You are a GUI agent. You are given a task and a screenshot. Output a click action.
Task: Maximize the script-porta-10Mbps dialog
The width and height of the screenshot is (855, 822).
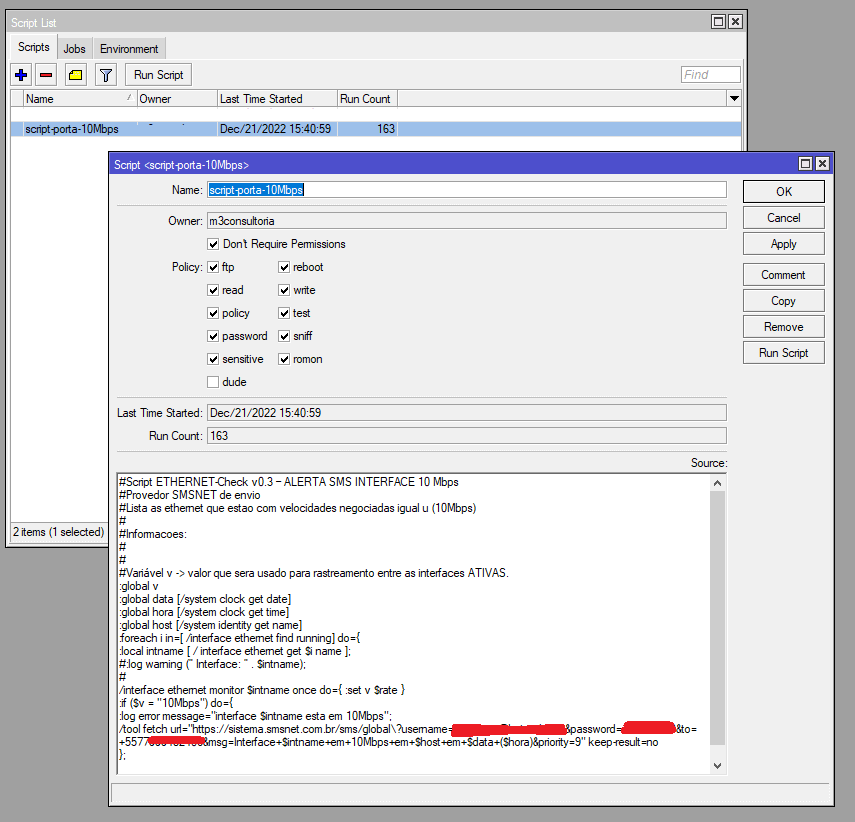804,164
